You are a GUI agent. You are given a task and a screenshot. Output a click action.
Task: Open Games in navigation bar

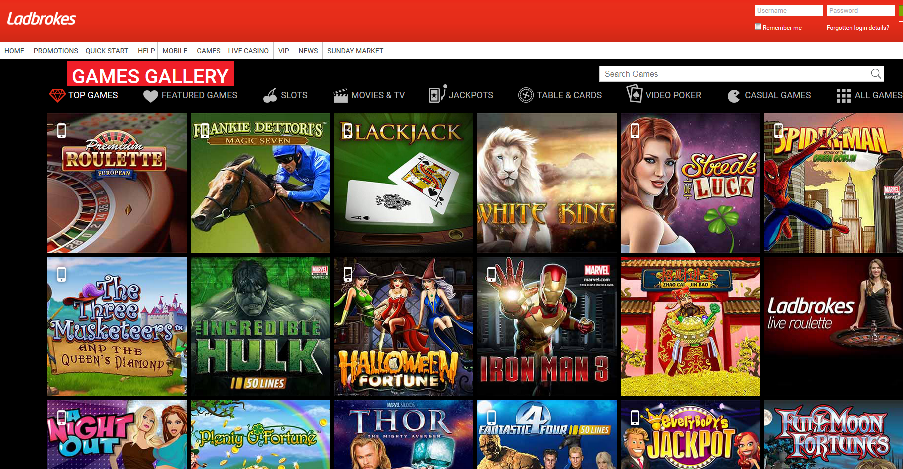tap(208, 51)
